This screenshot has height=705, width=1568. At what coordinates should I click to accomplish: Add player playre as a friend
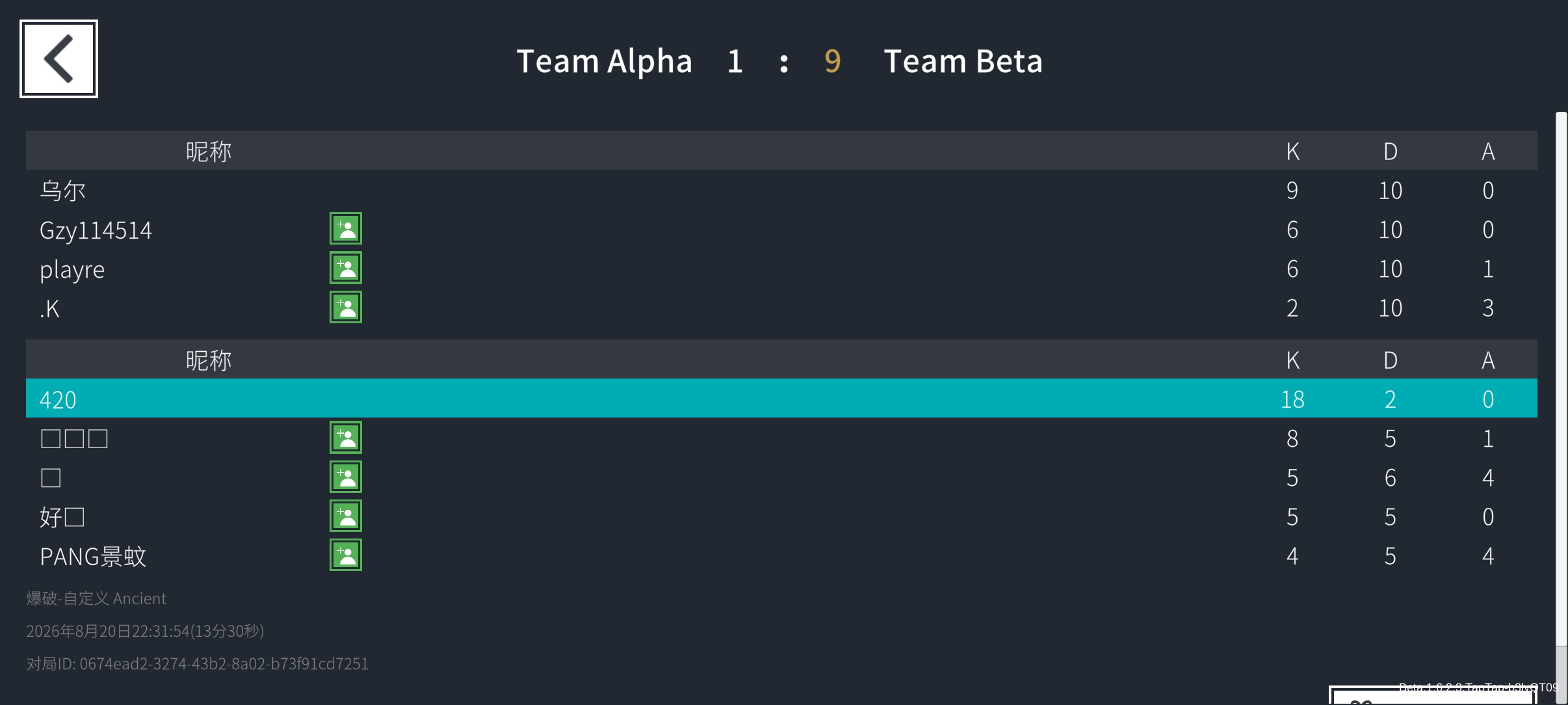coord(346,268)
